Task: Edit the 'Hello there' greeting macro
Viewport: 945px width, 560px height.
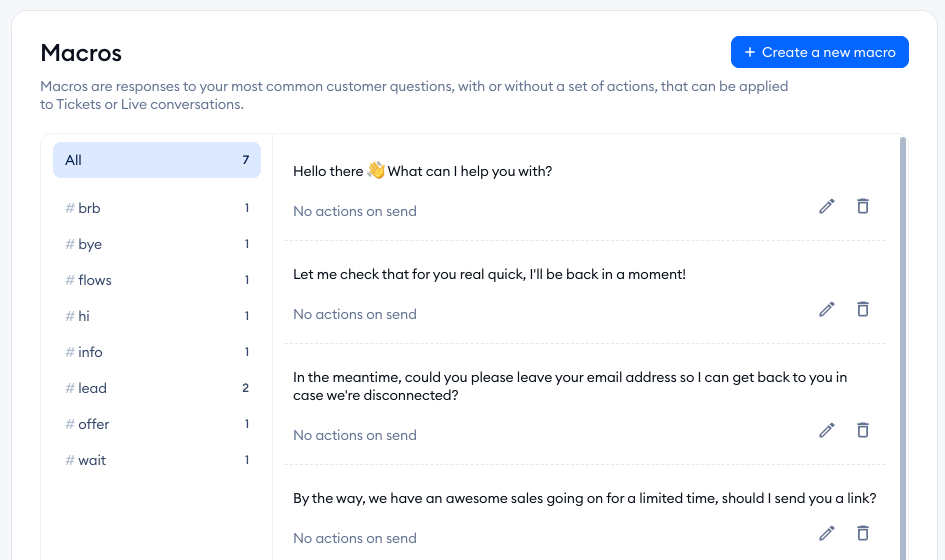Action: click(x=826, y=206)
